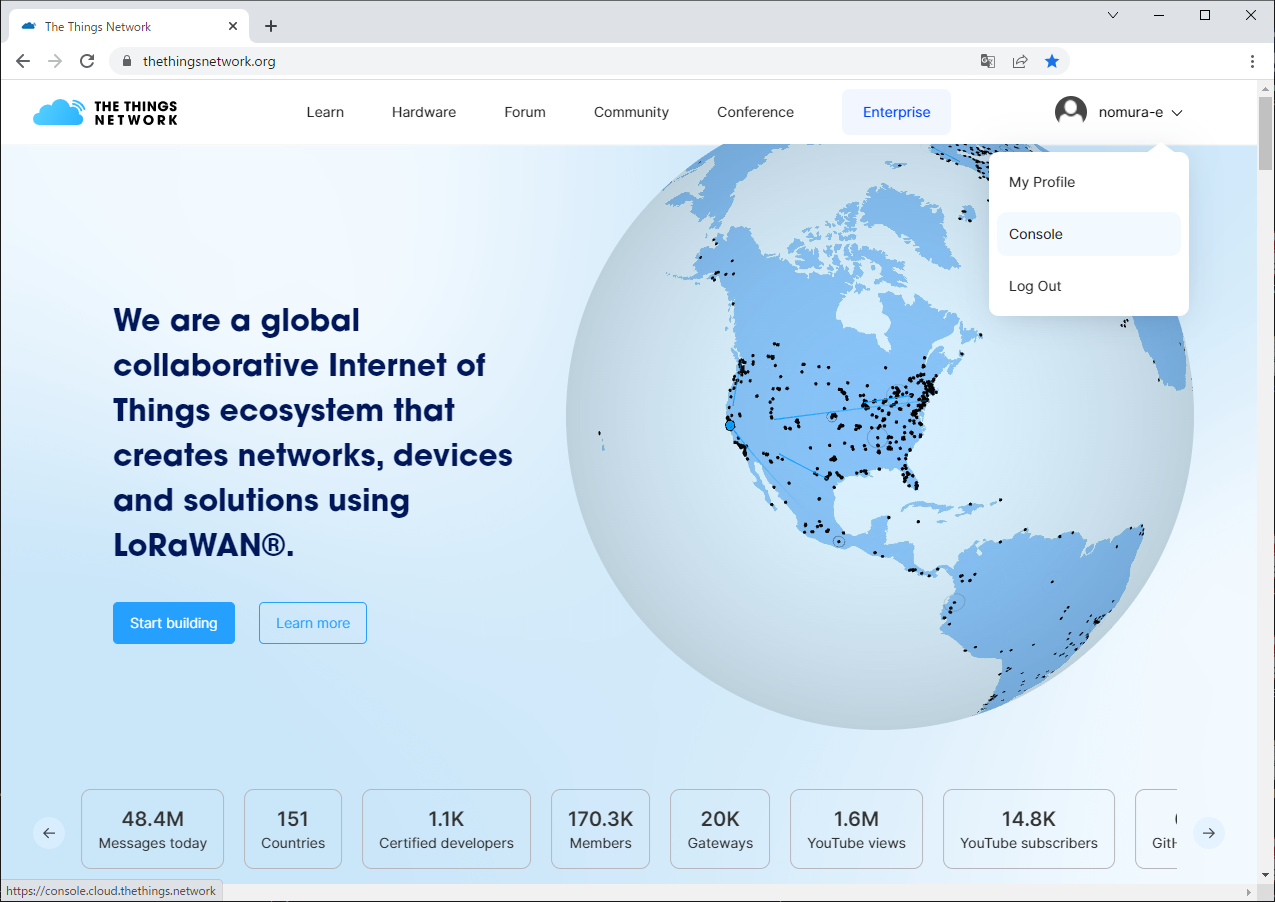This screenshot has width=1275, height=902.
Task: Click the horizontal scrollbar right arrow
Action: 1249,891
